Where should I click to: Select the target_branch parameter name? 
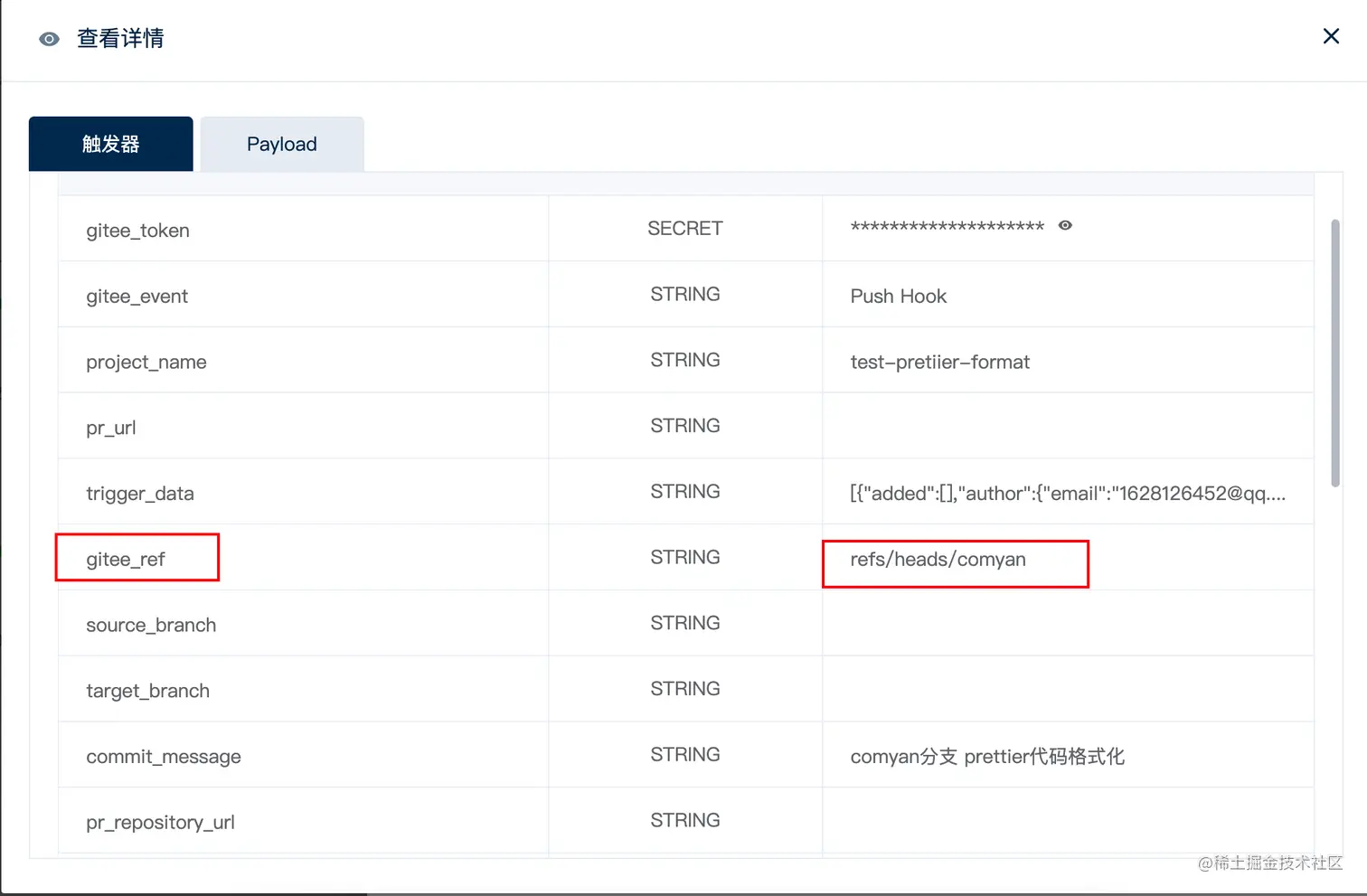pyautogui.click(x=147, y=691)
